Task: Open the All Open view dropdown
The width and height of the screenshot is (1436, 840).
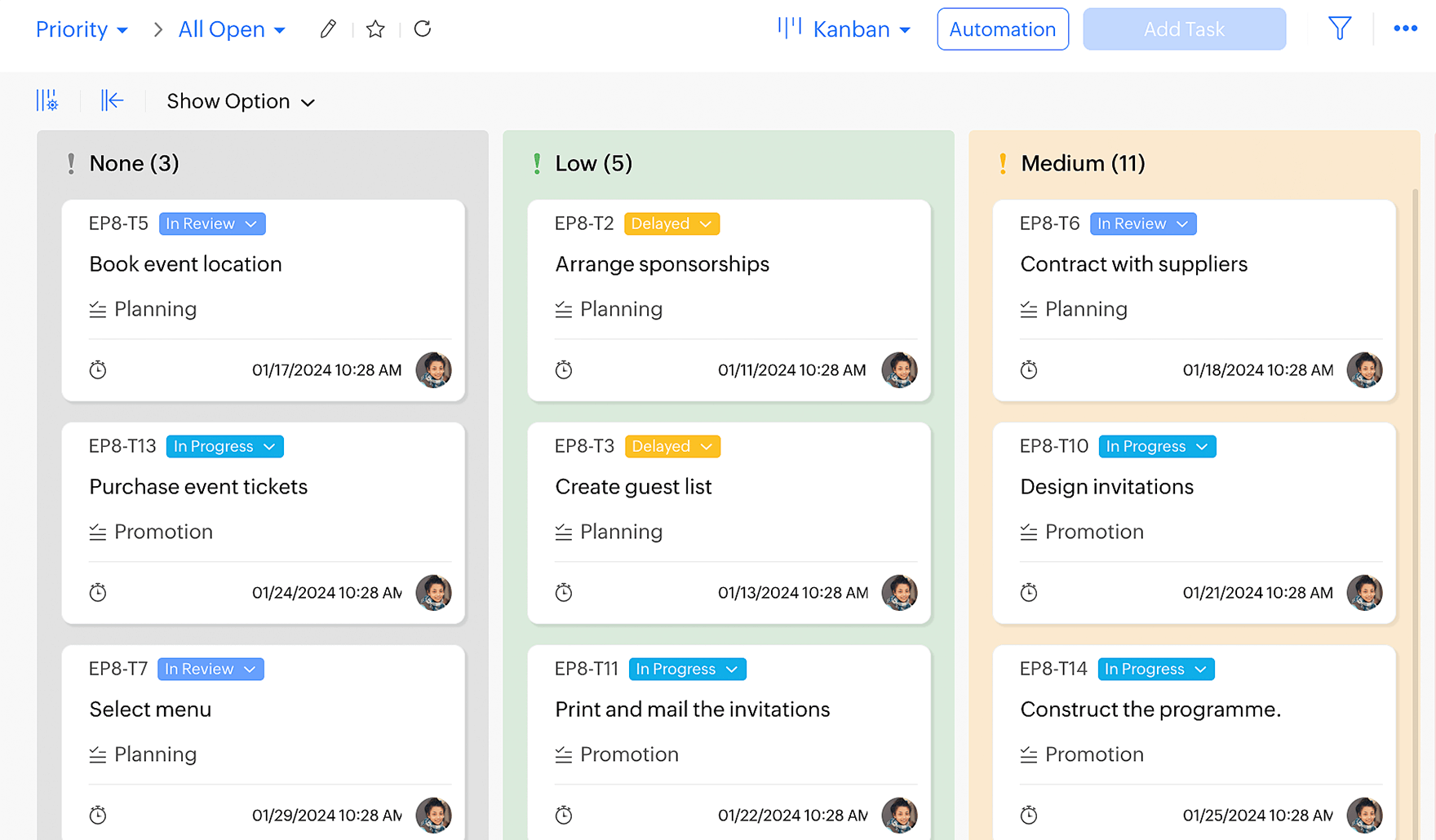Action: (x=232, y=29)
